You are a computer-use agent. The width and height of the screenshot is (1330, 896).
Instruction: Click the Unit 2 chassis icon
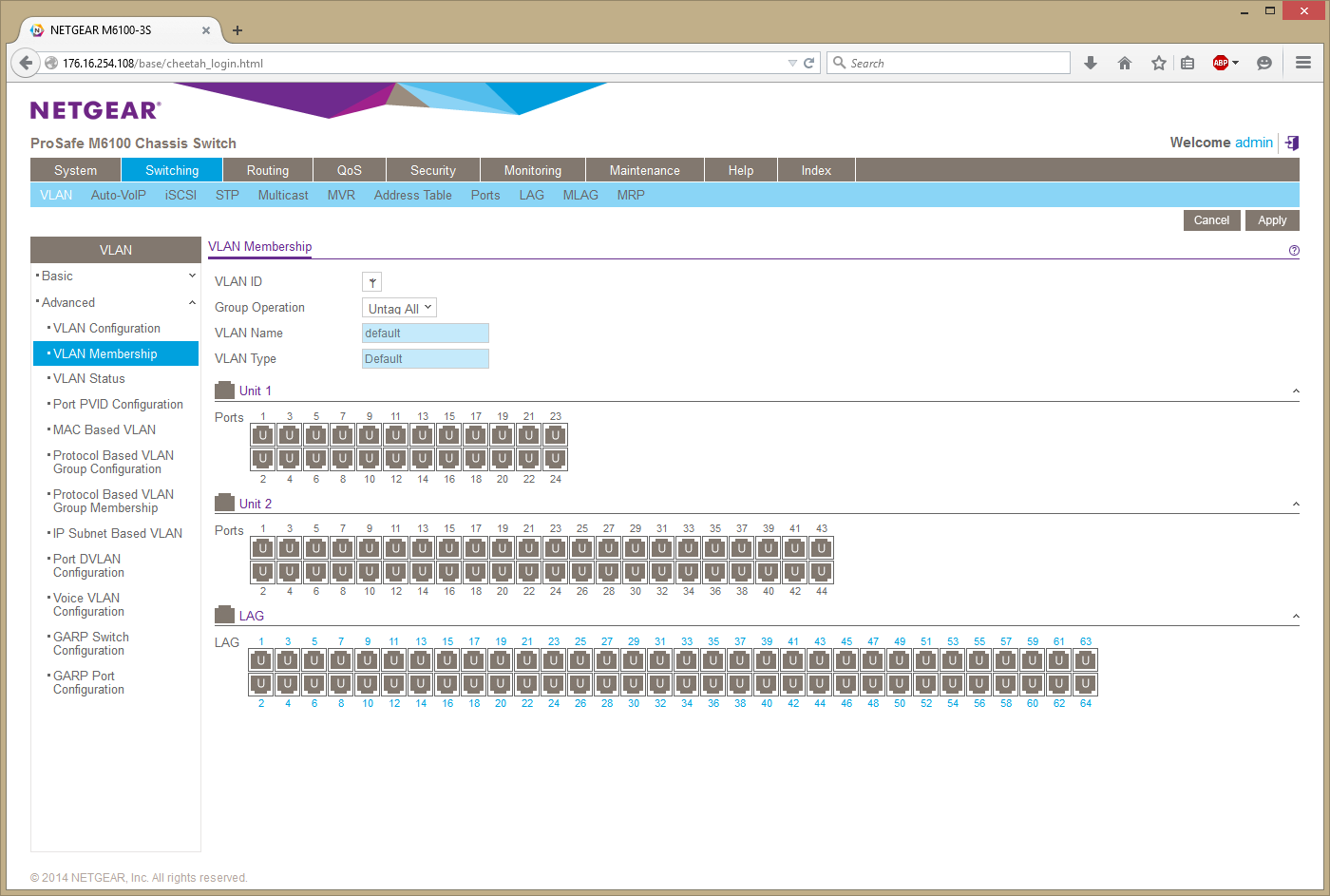pyautogui.click(x=224, y=504)
